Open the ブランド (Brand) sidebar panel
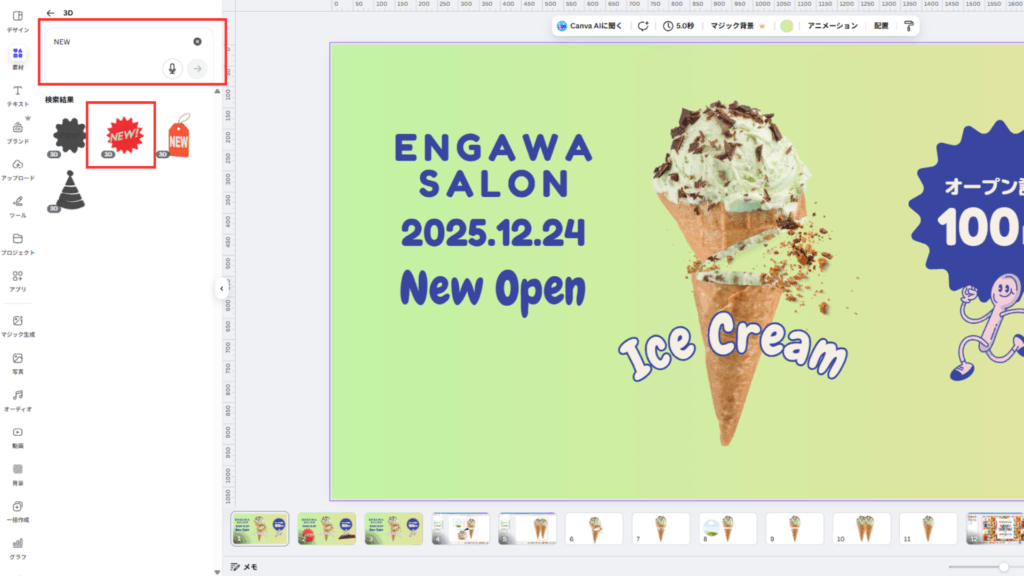This screenshot has height=576, width=1024. [17, 131]
